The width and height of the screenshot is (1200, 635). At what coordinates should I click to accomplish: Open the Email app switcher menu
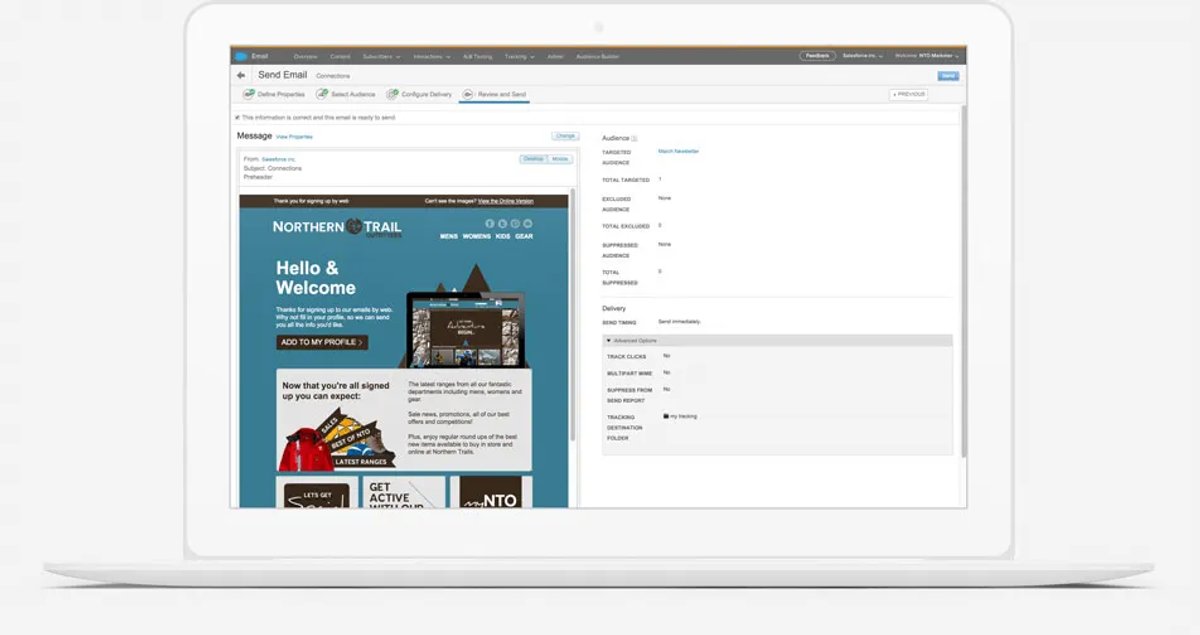[259, 56]
